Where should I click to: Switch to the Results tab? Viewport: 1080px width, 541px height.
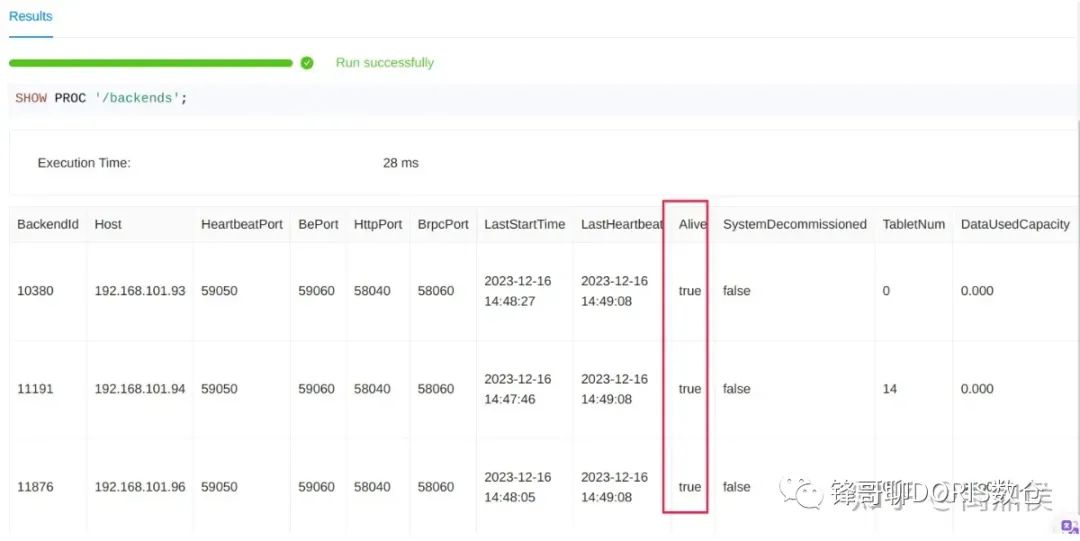[x=30, y=17]
